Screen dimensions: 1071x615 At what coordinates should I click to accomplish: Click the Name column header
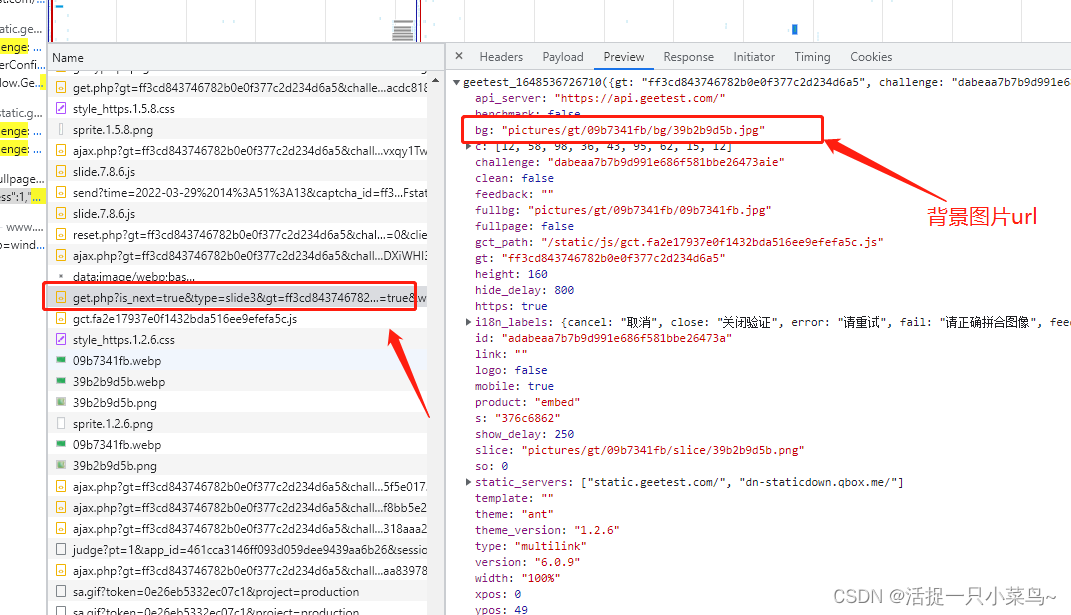pyautogui.click(x=69, y=58)
